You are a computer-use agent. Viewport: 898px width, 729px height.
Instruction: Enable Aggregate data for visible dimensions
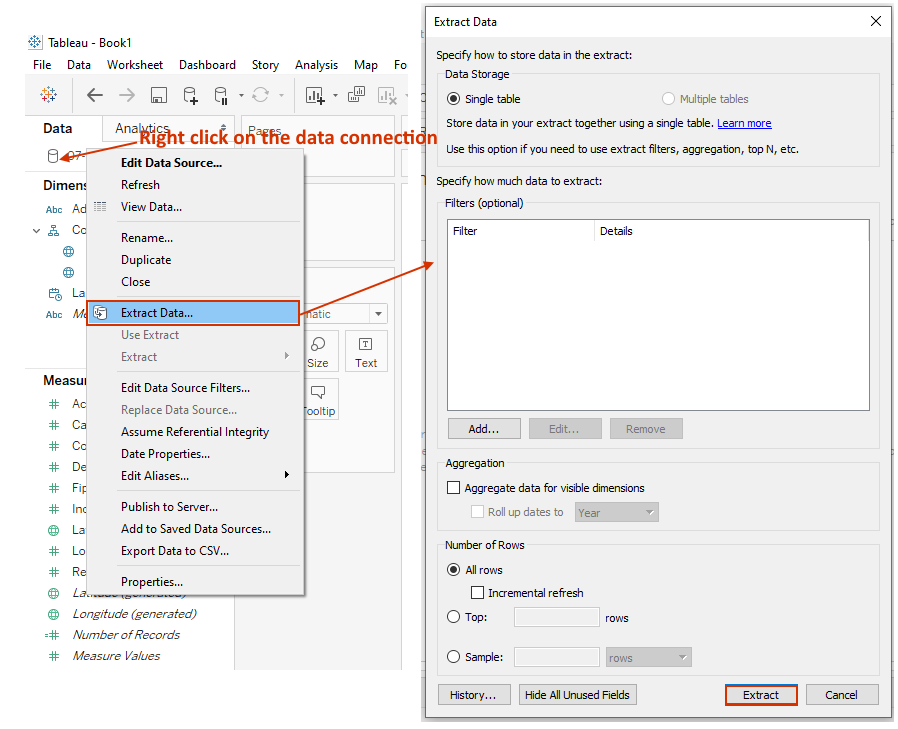(453, 487)
